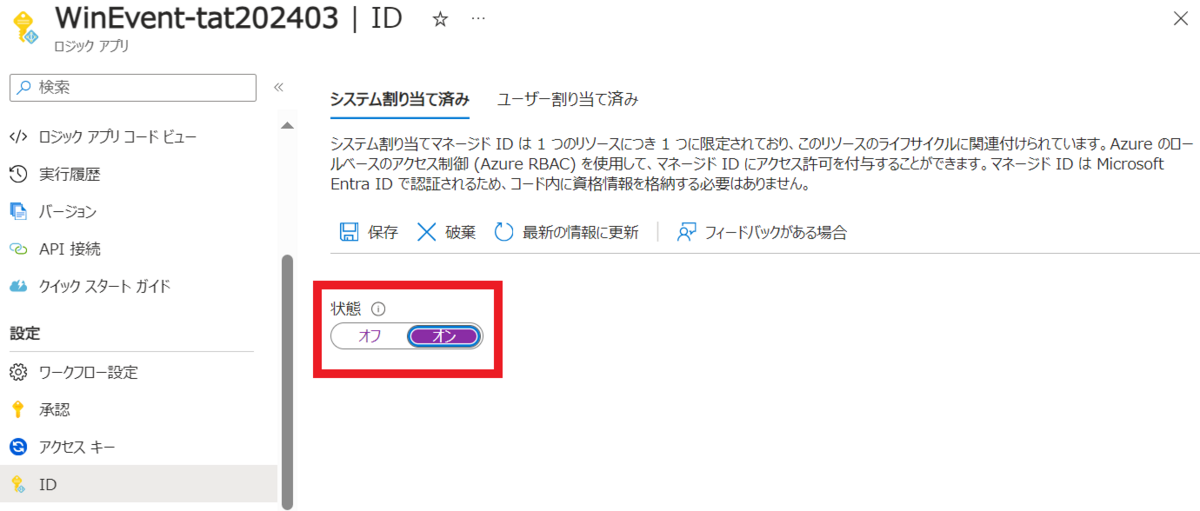The width and height of the screenshot is (1200, 511).
Task: Open 実行履歴 menu item
Action: click(70, 175)
